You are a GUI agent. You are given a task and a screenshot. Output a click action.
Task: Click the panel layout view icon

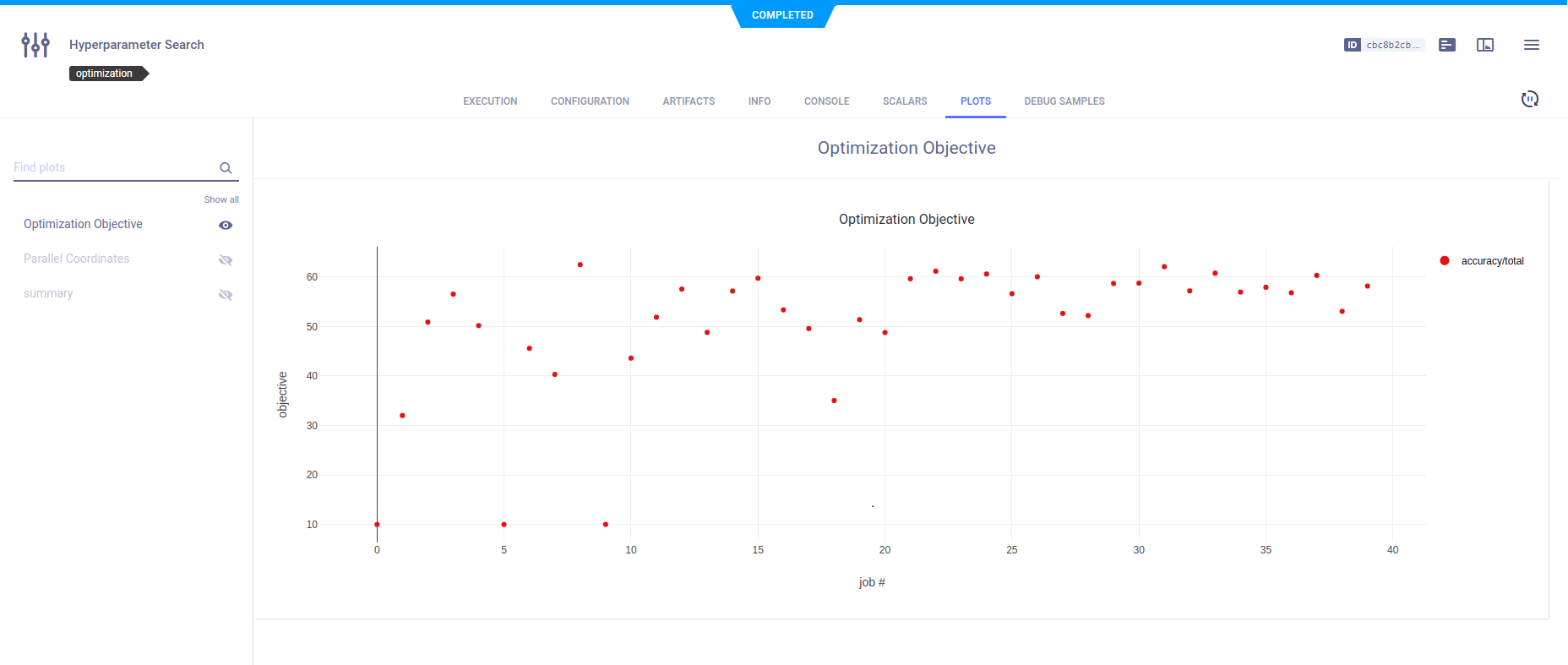(1484, 45)
